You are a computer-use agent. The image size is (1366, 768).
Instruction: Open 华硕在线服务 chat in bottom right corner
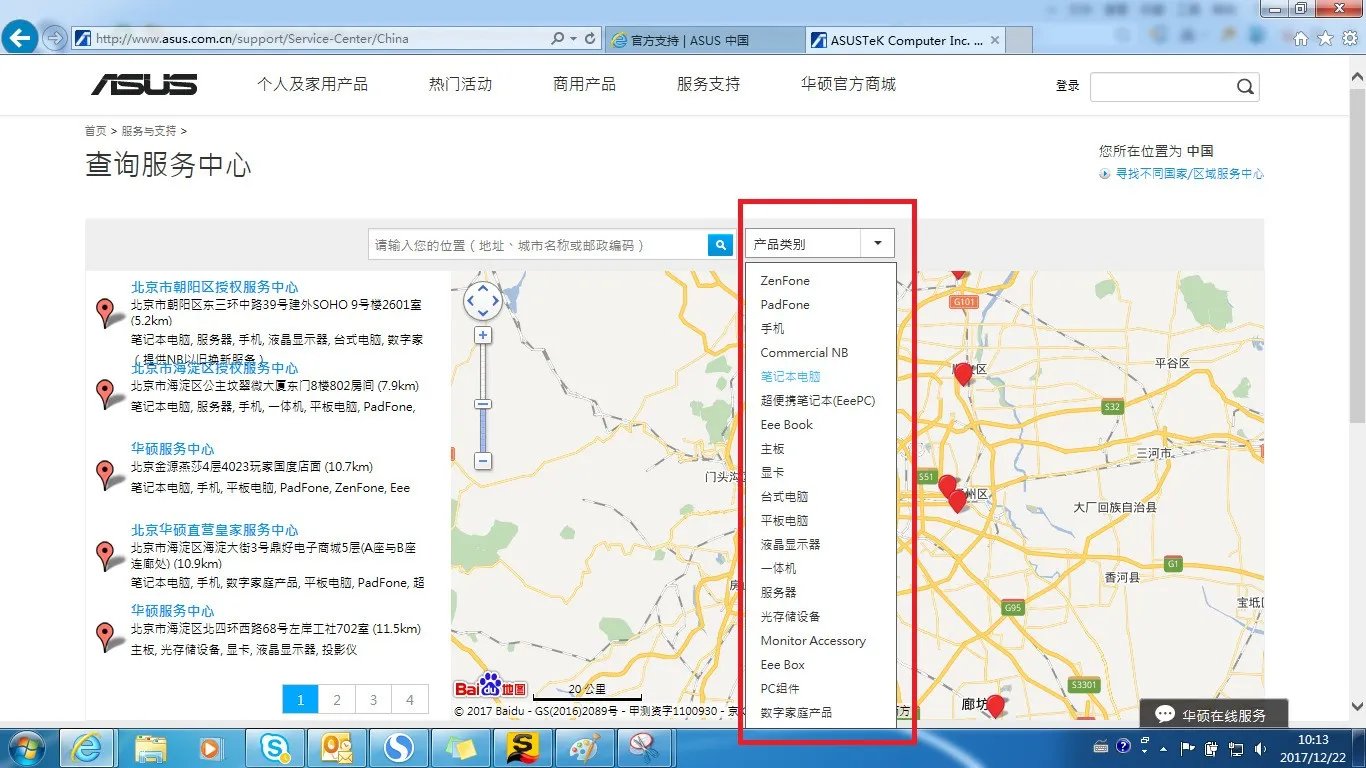(x=1212, y=713)
